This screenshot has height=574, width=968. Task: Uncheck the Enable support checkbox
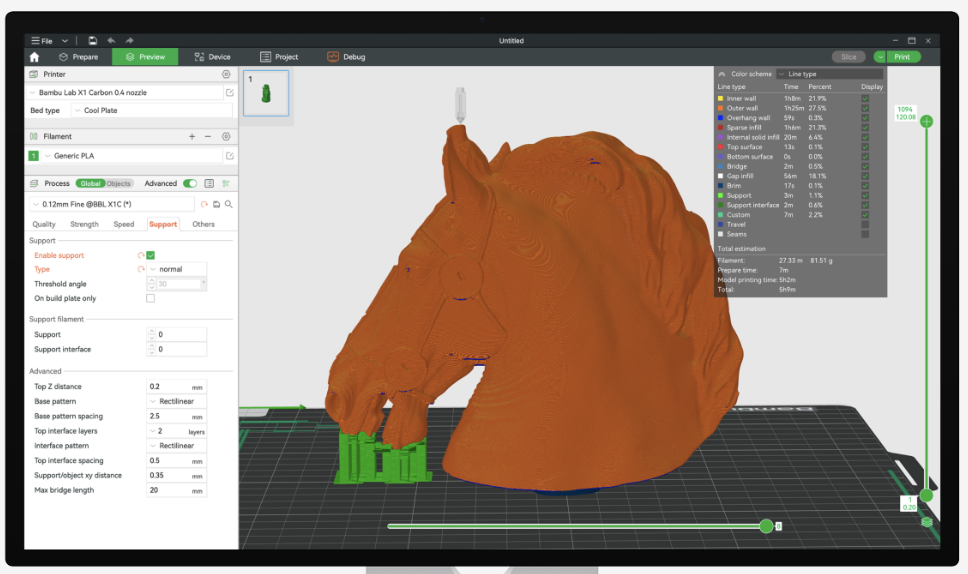click(151, 256)
